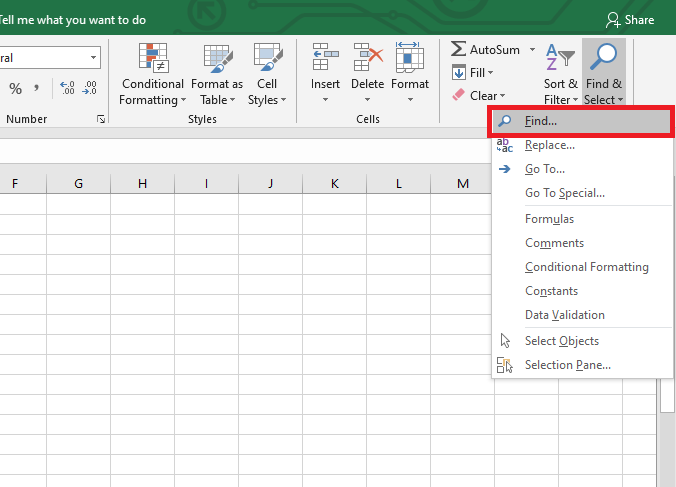Select column header H
The width and height of the screenshot is (676, 487).
tap(142, 183)
